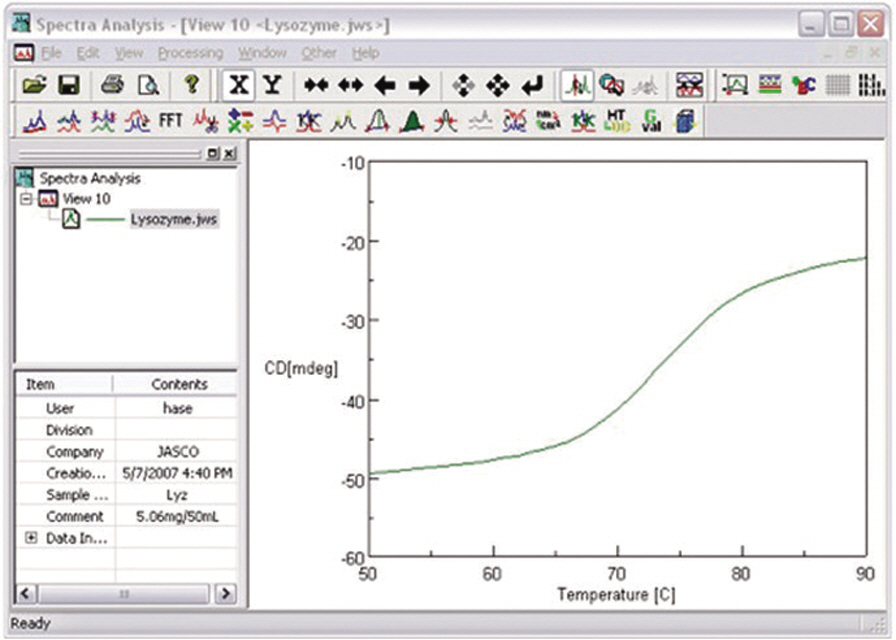This screenshot has width=896, height=640.
Task: Toggle the grid display icon
Action: (x=838, y=86)
